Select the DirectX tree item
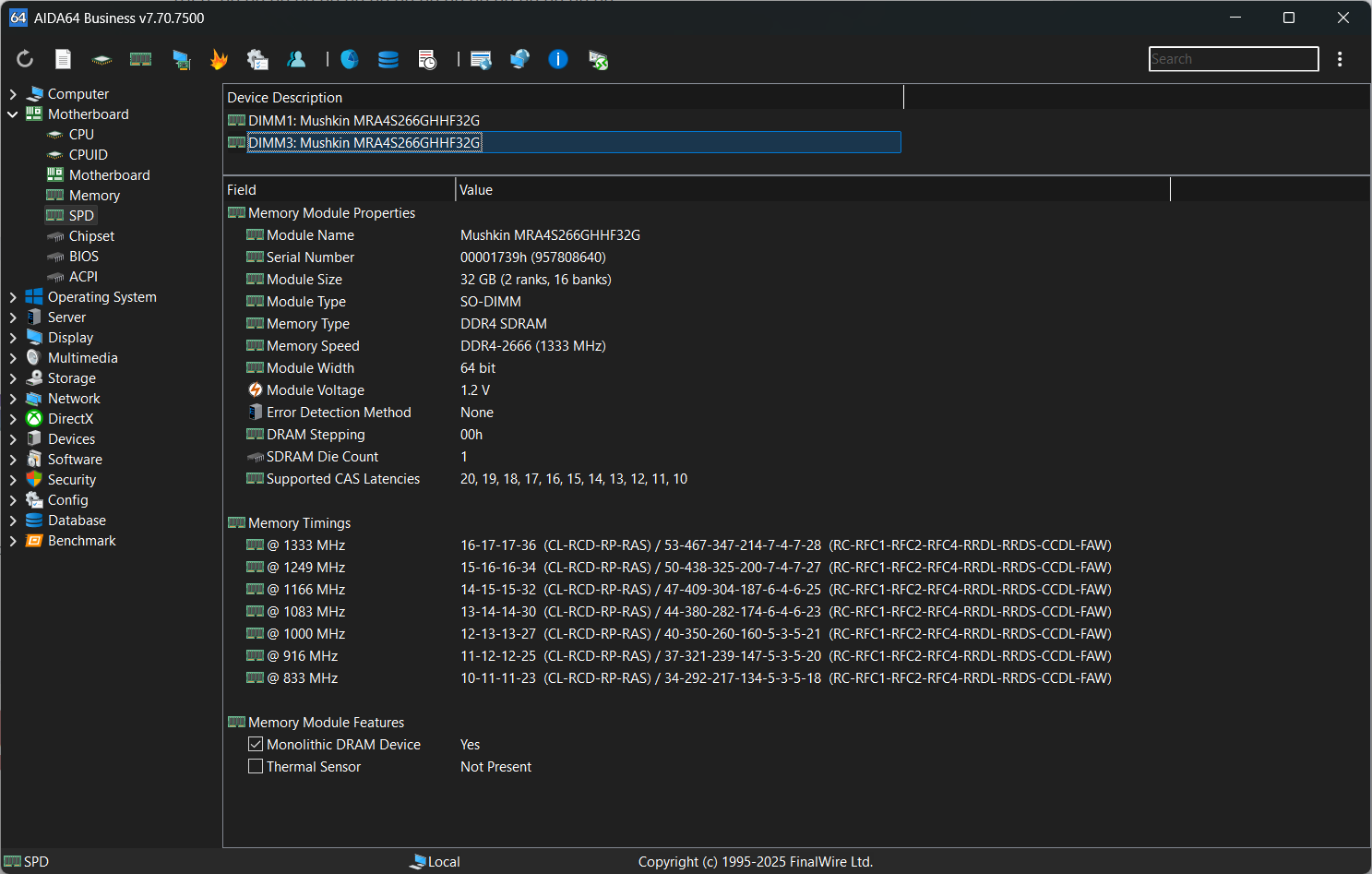The width and height of the screenshot is (1372, 874). pos(70,419)
